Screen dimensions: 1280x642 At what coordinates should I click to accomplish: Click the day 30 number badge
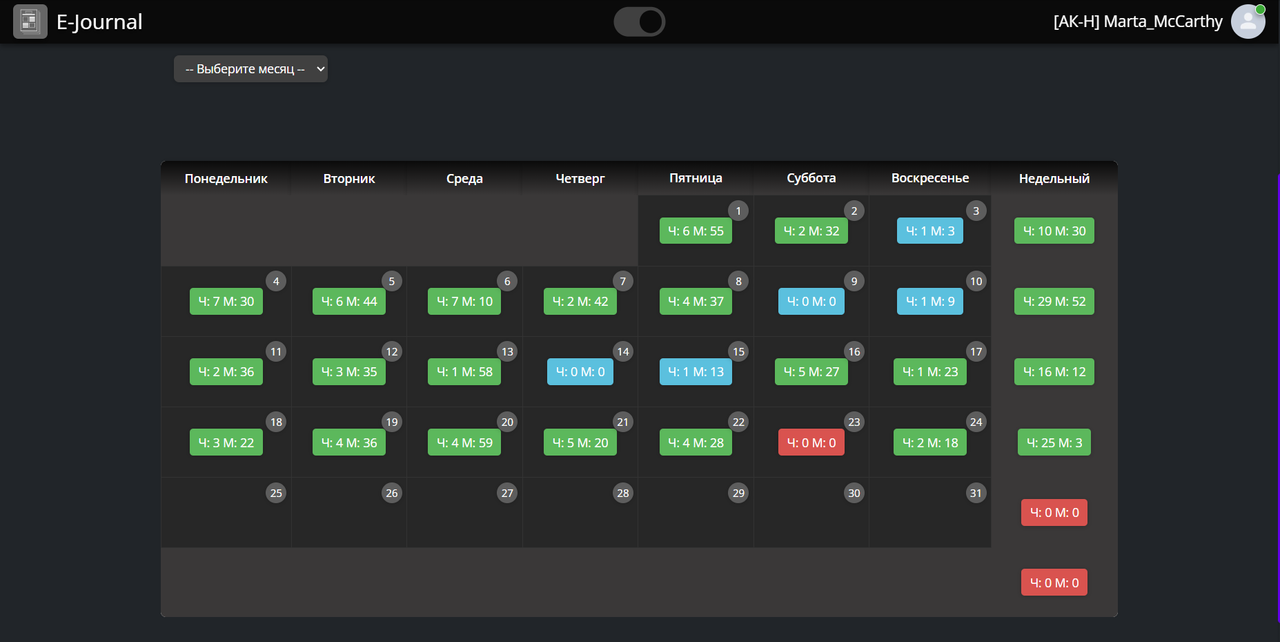click(x=854, y=492)
